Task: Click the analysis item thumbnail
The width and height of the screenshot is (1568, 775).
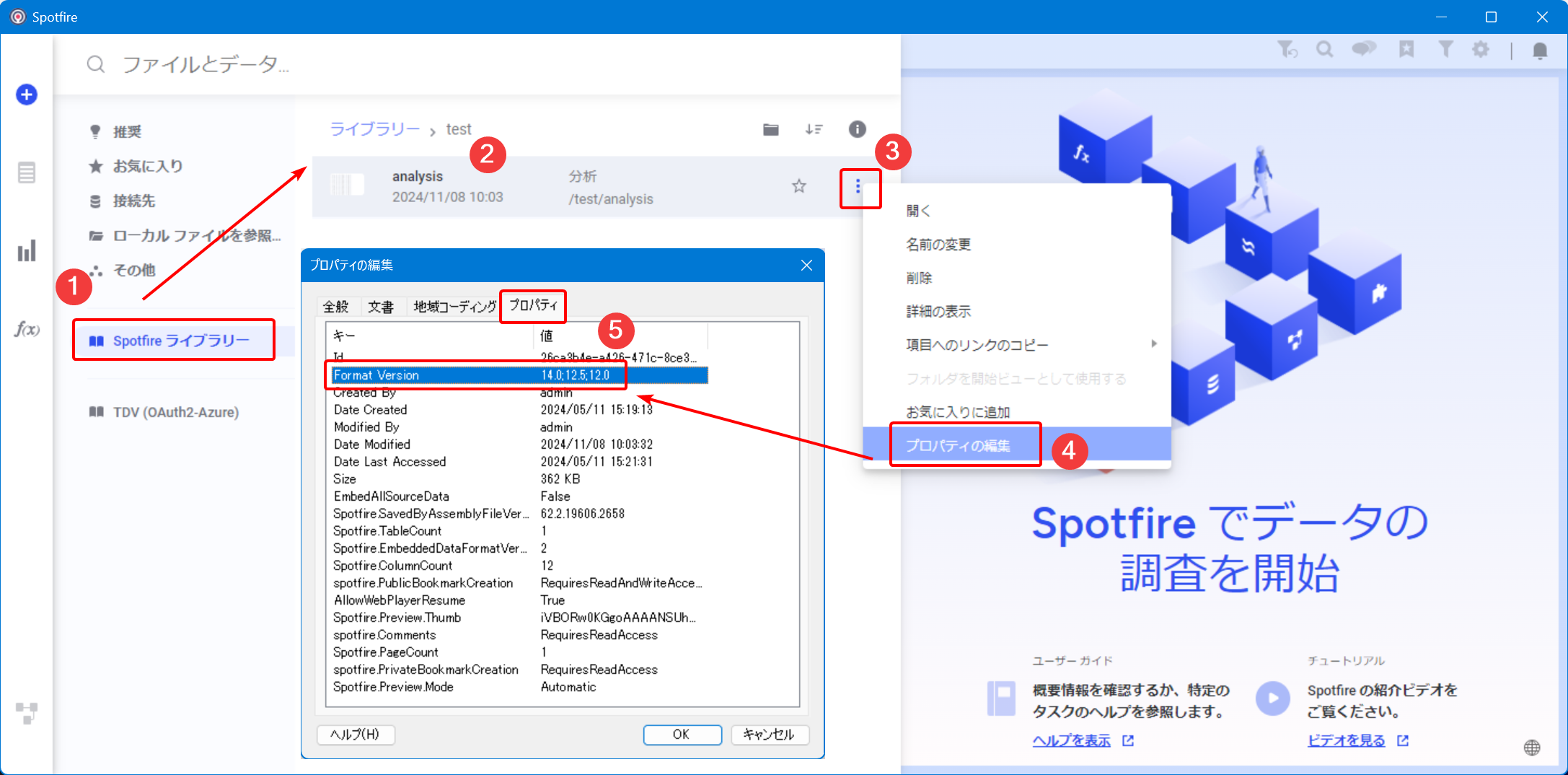Action: point(347,185)
